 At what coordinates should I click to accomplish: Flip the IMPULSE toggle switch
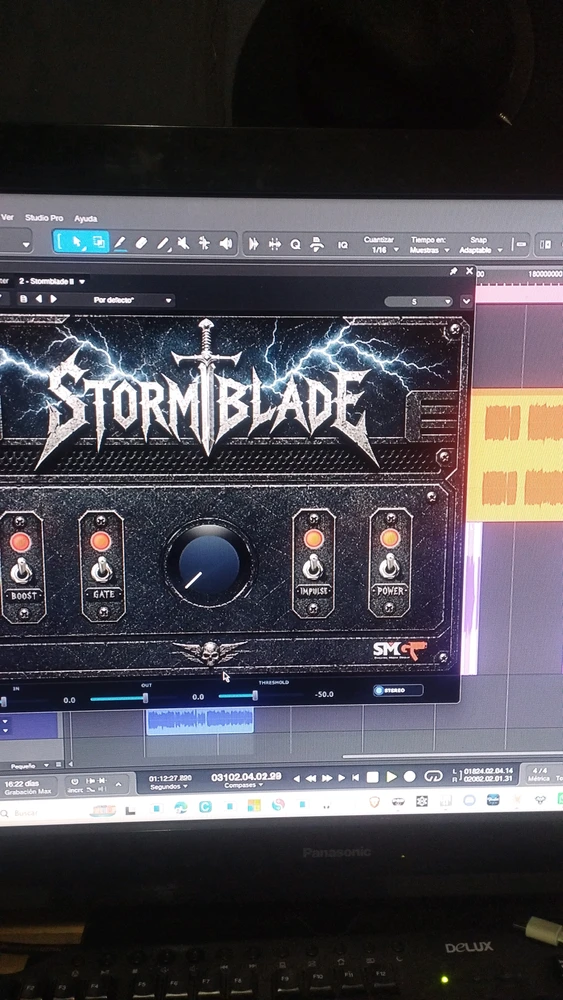[312, 566]
